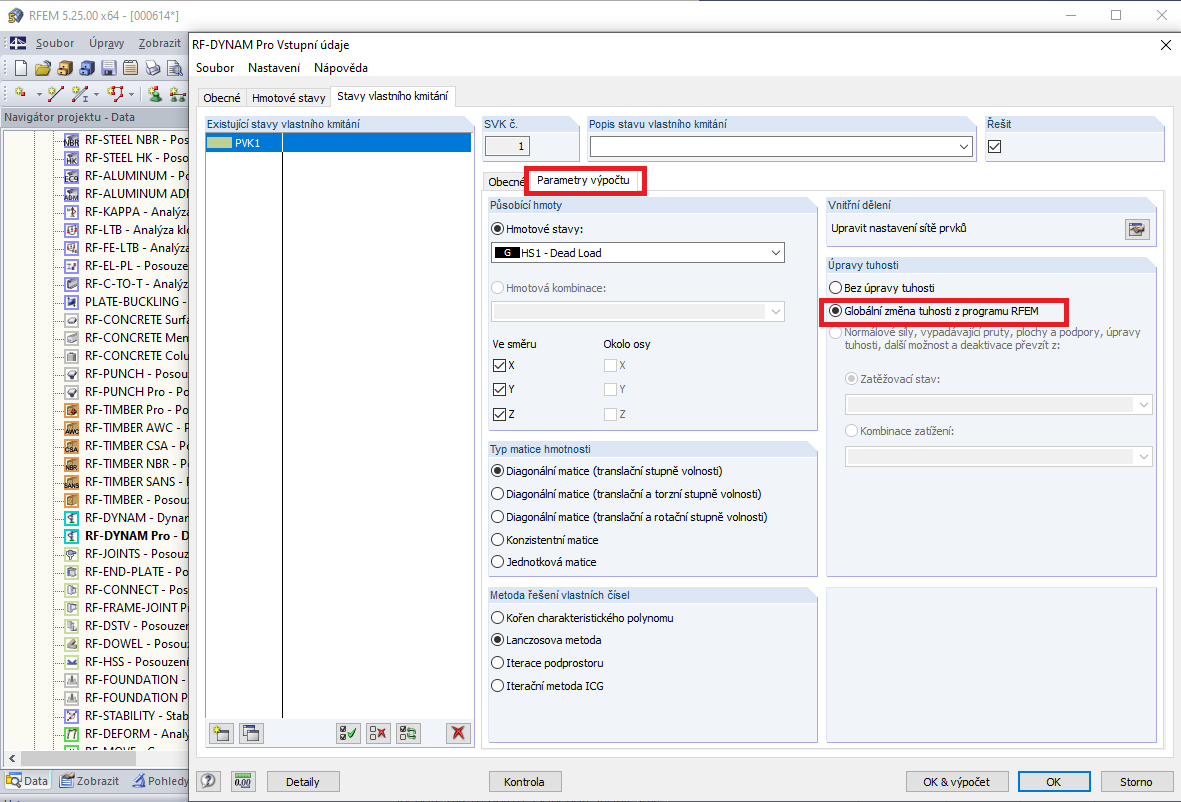Click the invert selection icon
The width and height of the screenshot is (1181, 802).
click(x=408, y=733)
